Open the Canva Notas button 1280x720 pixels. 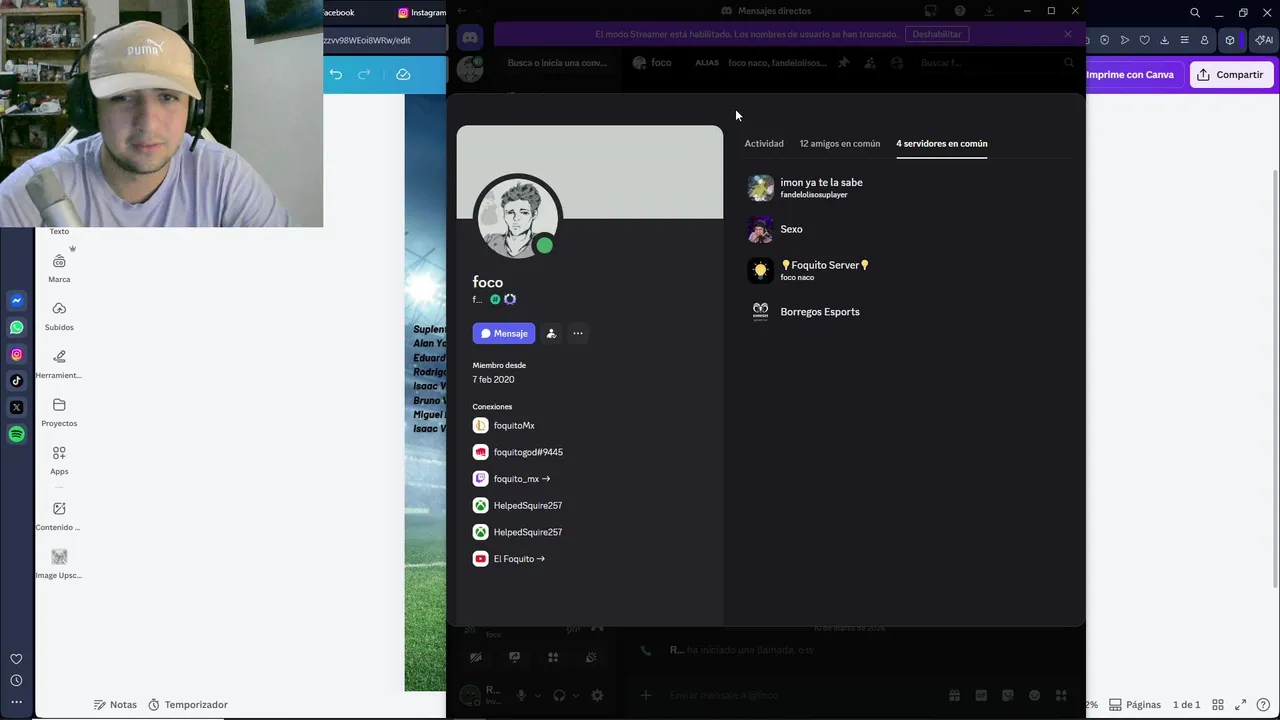[x=115, y=705]
